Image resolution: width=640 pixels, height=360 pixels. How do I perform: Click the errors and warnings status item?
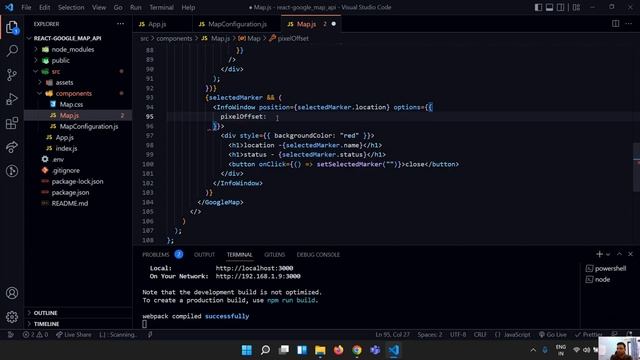(x=36, y=335)
